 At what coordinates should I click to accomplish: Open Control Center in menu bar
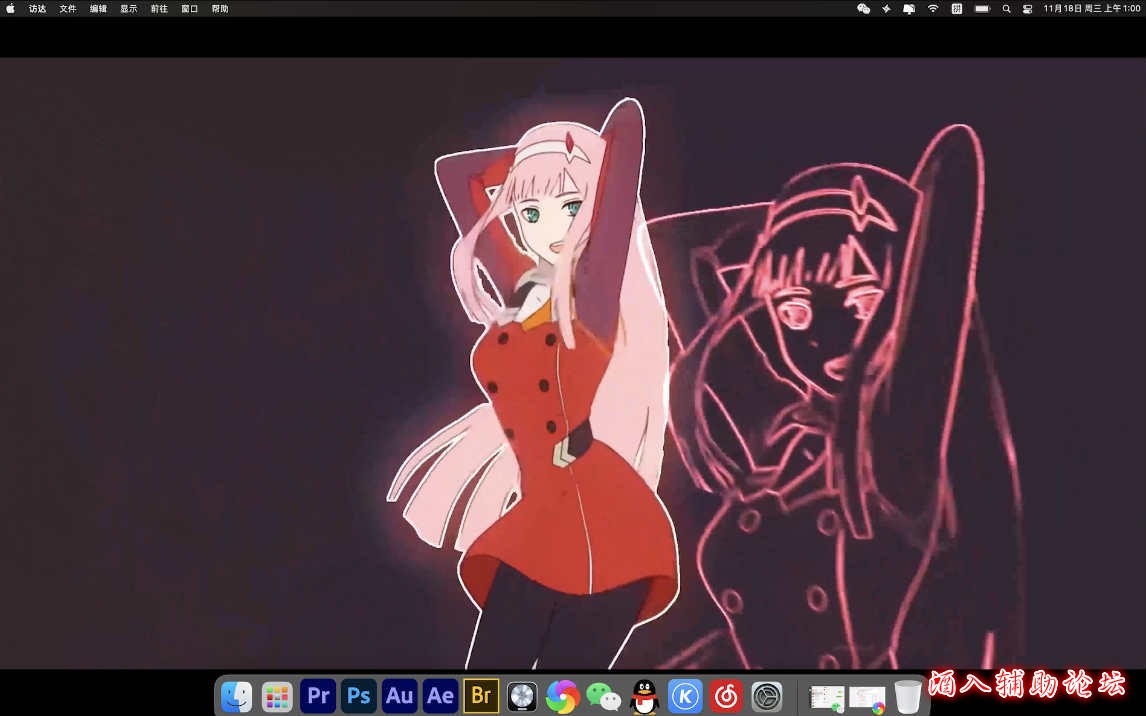(x=1026, y=8)
